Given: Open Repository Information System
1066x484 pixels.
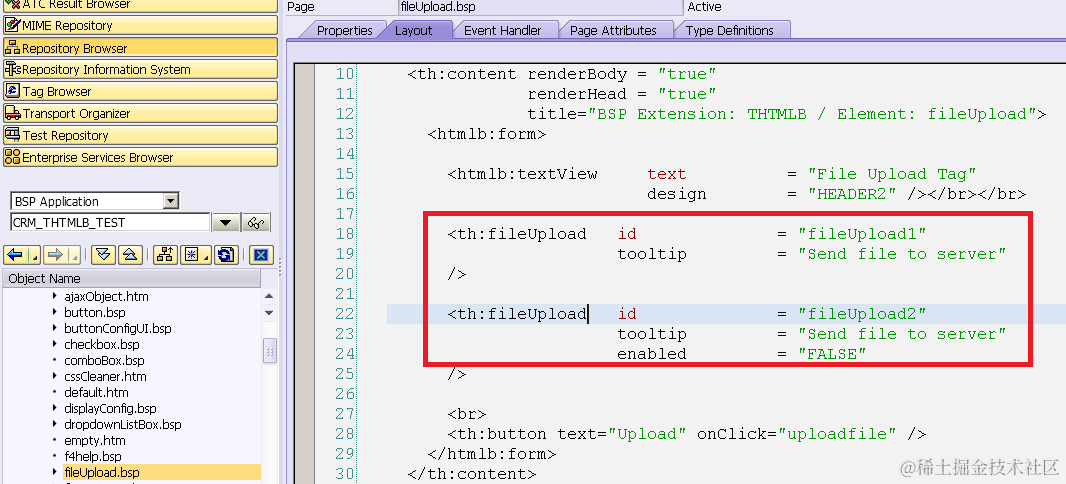Looking at the screenshot, I should point(140,69).
